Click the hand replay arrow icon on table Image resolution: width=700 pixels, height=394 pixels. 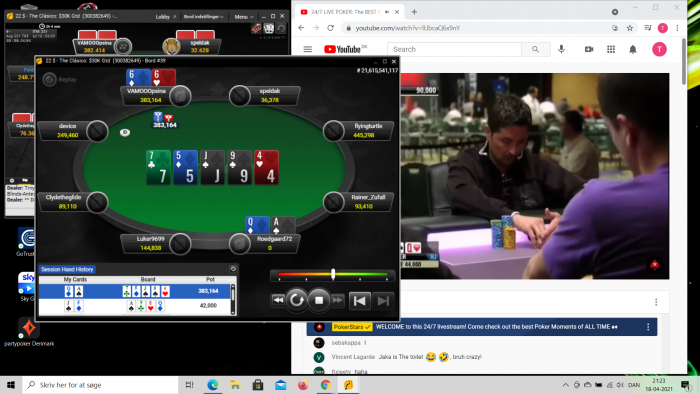[x=281, y=29]
